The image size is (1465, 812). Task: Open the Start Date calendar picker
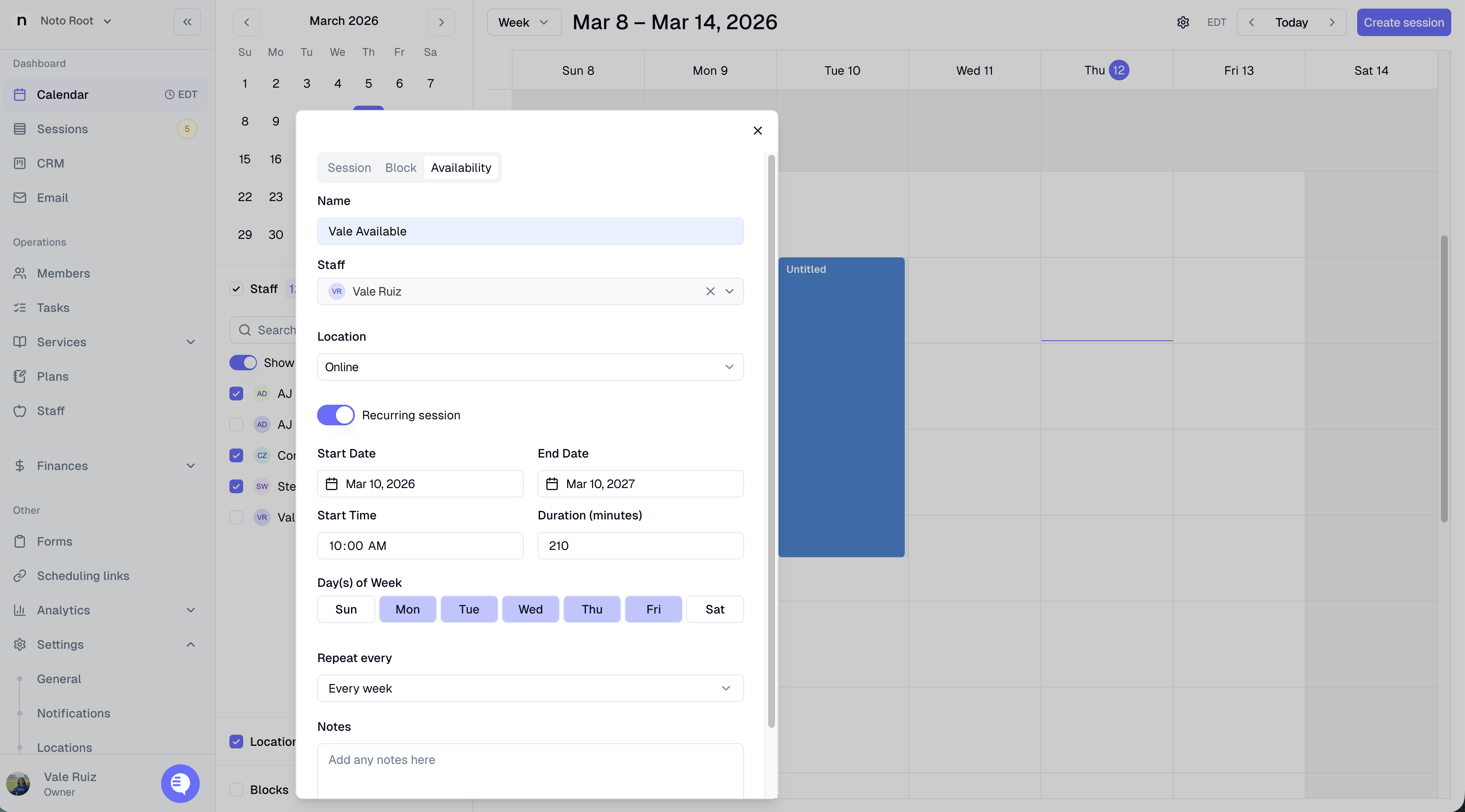[420, 483]
